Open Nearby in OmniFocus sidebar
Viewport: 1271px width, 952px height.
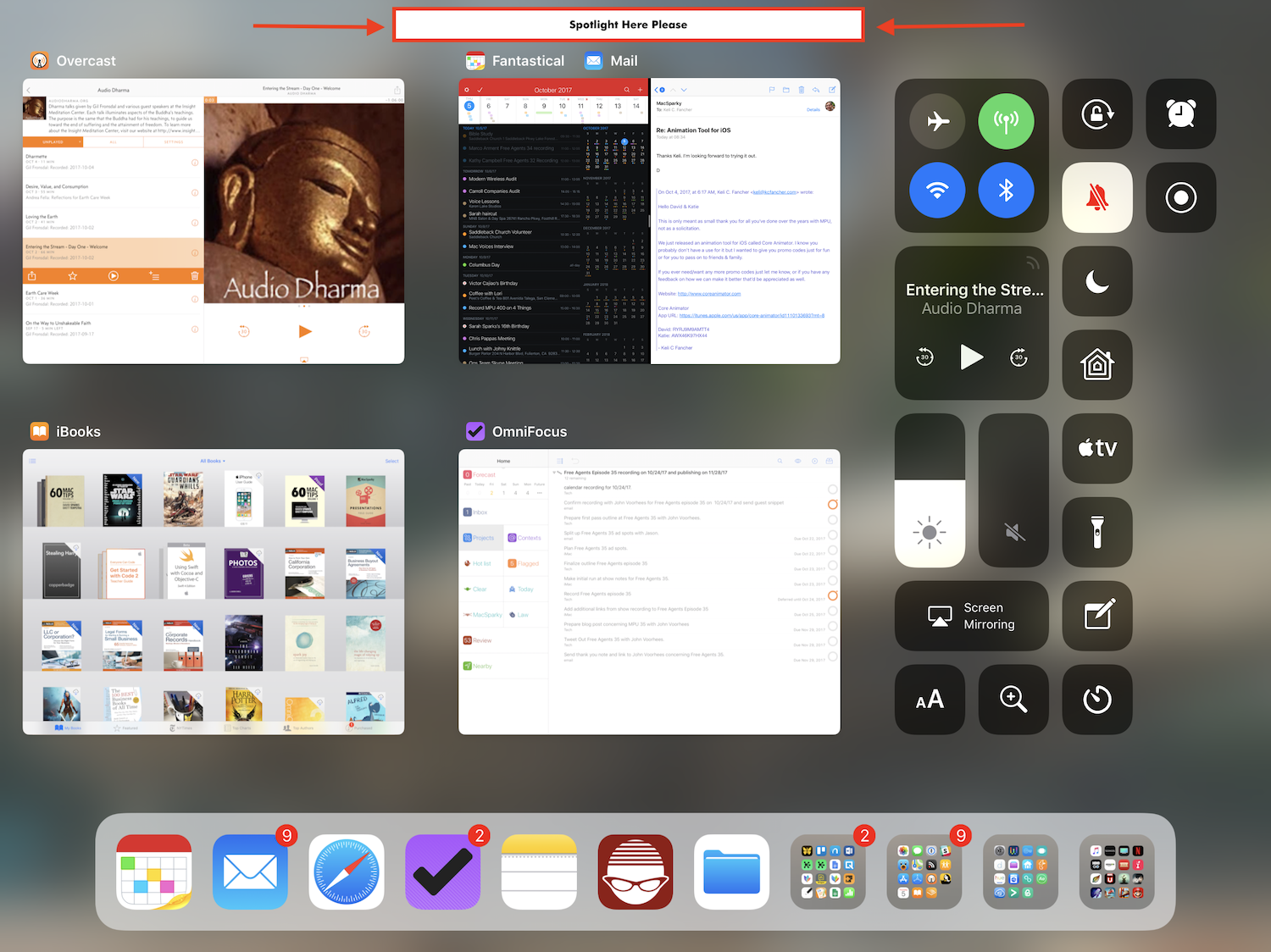click(x=477, y=666)
